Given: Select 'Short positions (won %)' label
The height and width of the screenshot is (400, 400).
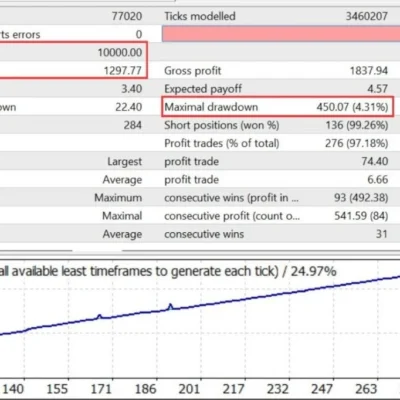Looking at the screenshot, I should tap(222, 125).
